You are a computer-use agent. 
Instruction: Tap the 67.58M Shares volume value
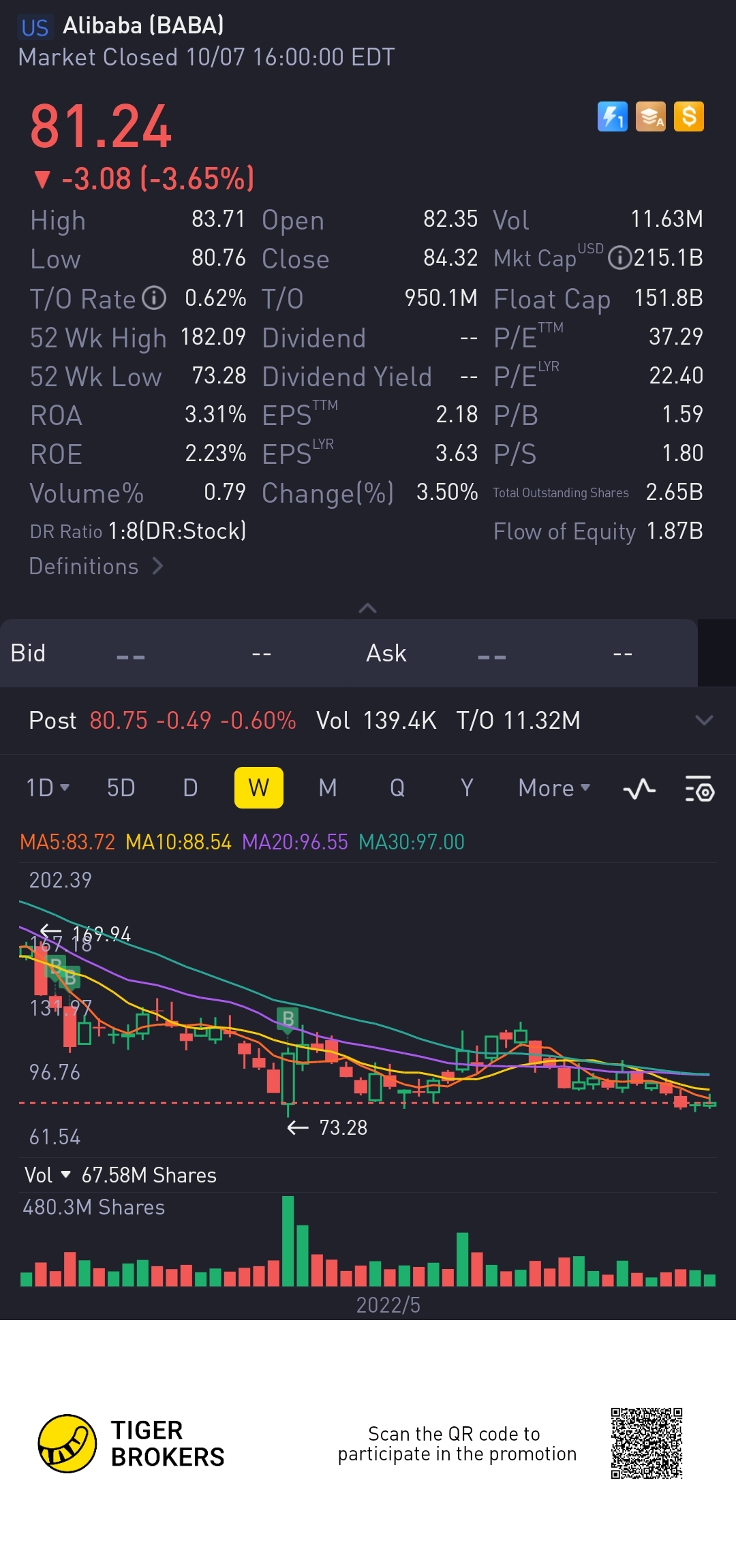(x=149, y=1175)
